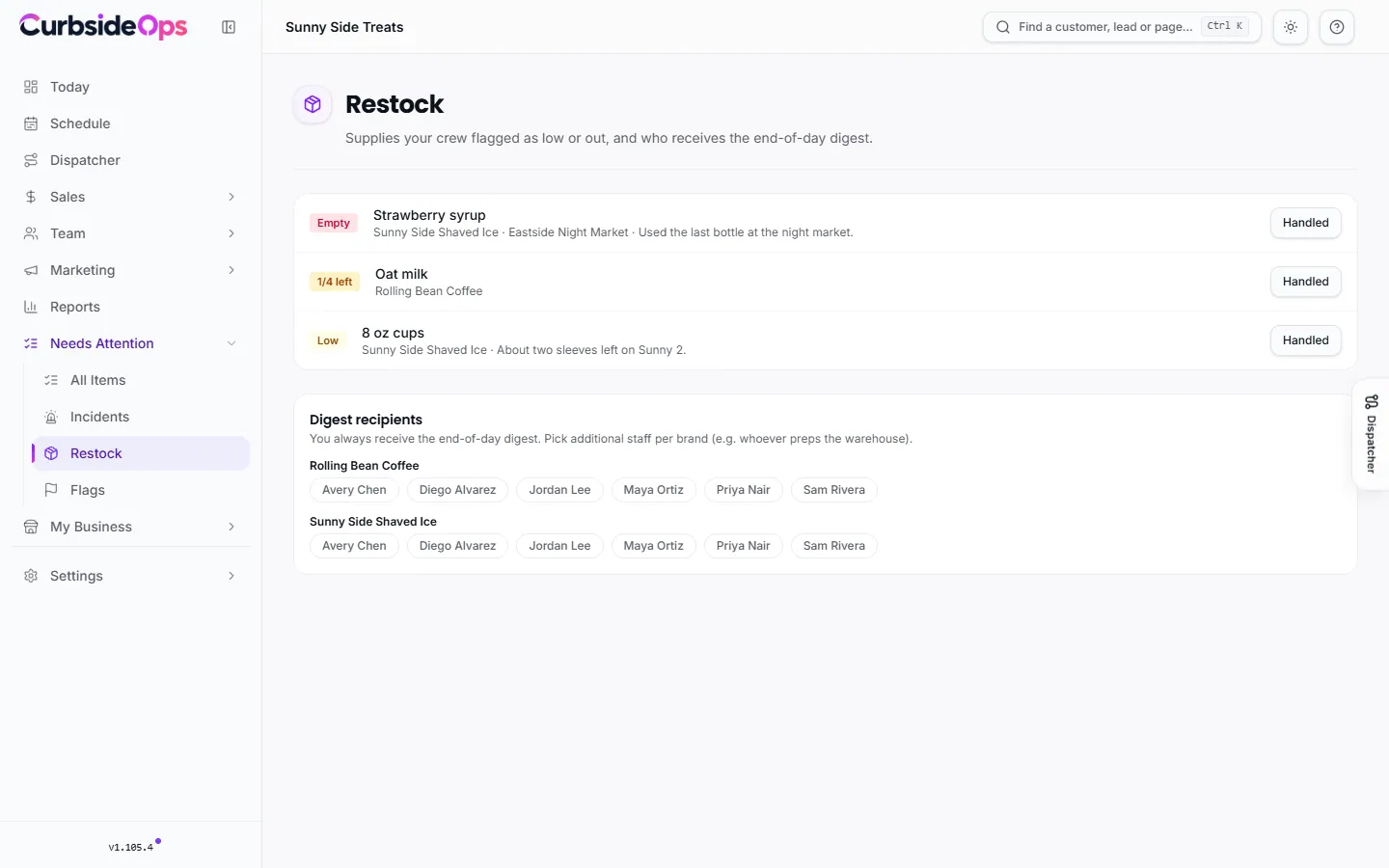
Task: Collapse the Needs Attention section chevron
Action: click(231, 343)
